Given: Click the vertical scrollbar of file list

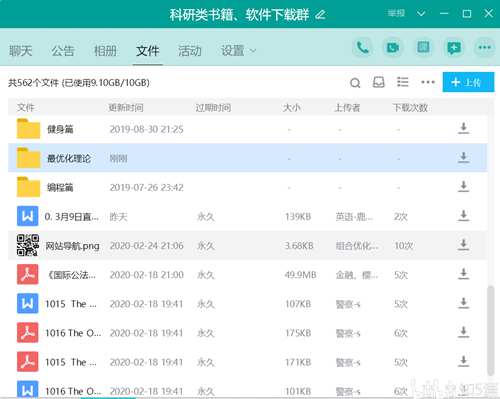Looking at the screenshot, I should click(490, 330).
